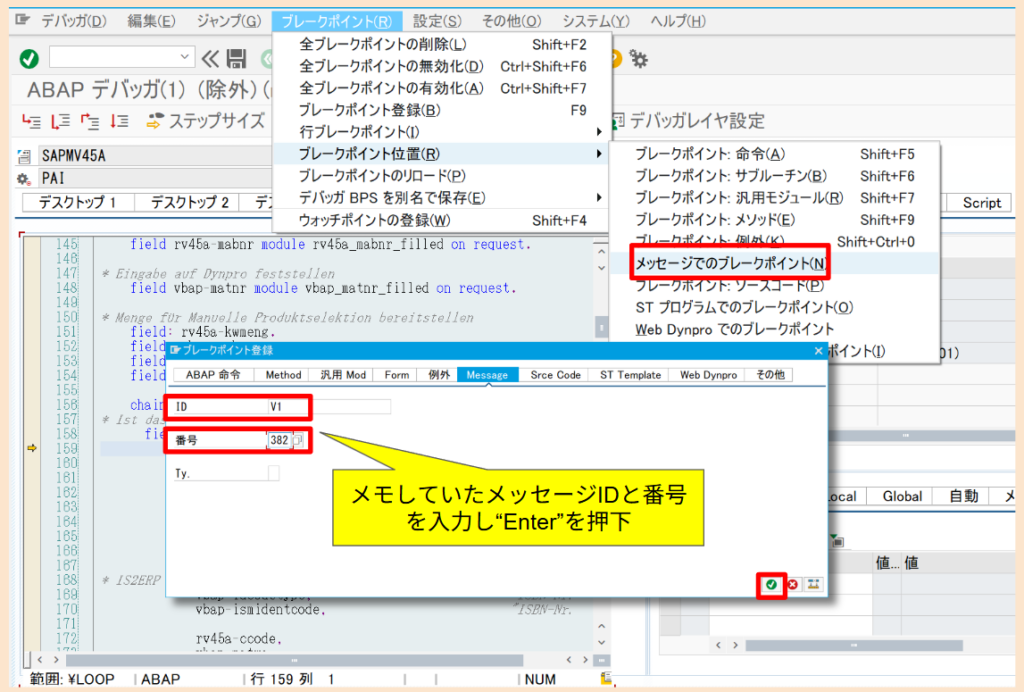Click the yellow arrow current-line marker
The height and width of the screenshot is (692, 1024).
point(31,448)
